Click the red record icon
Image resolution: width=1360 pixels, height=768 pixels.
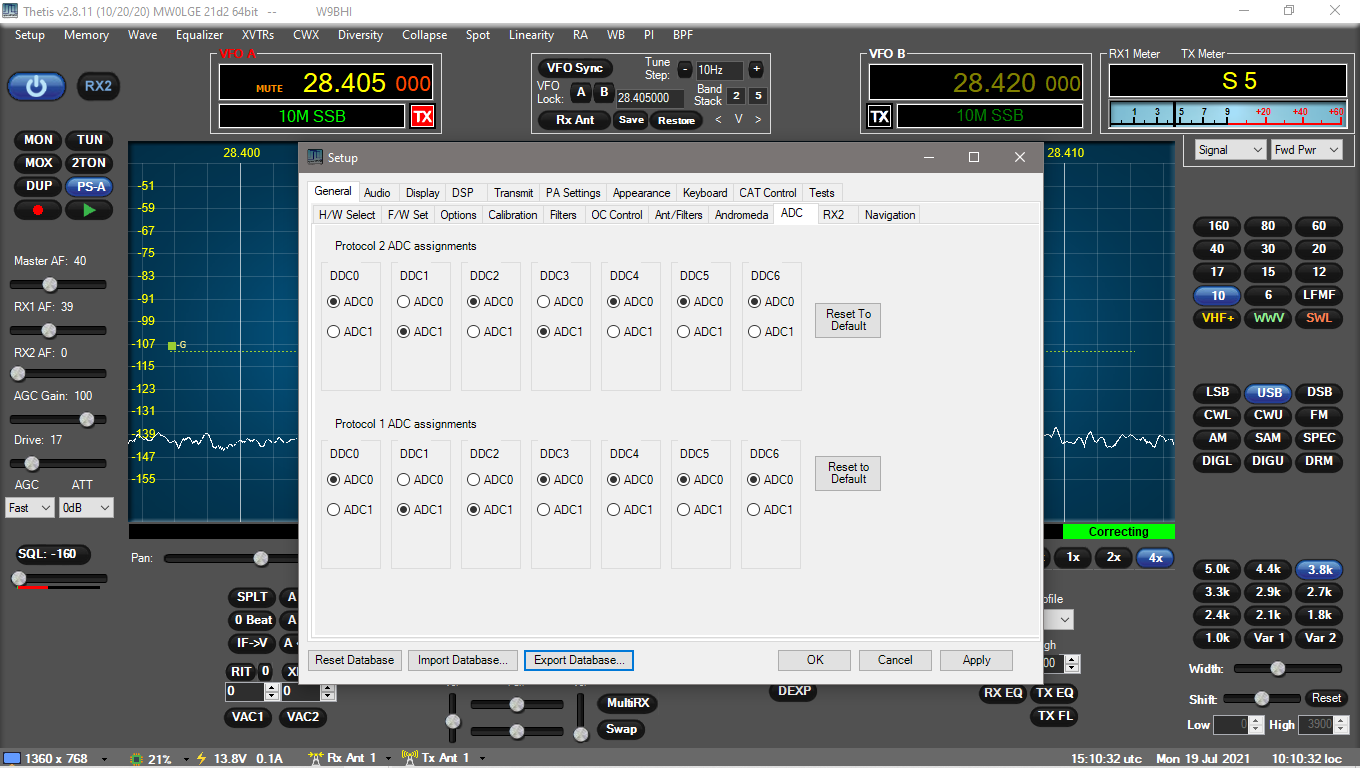(38, 209)
